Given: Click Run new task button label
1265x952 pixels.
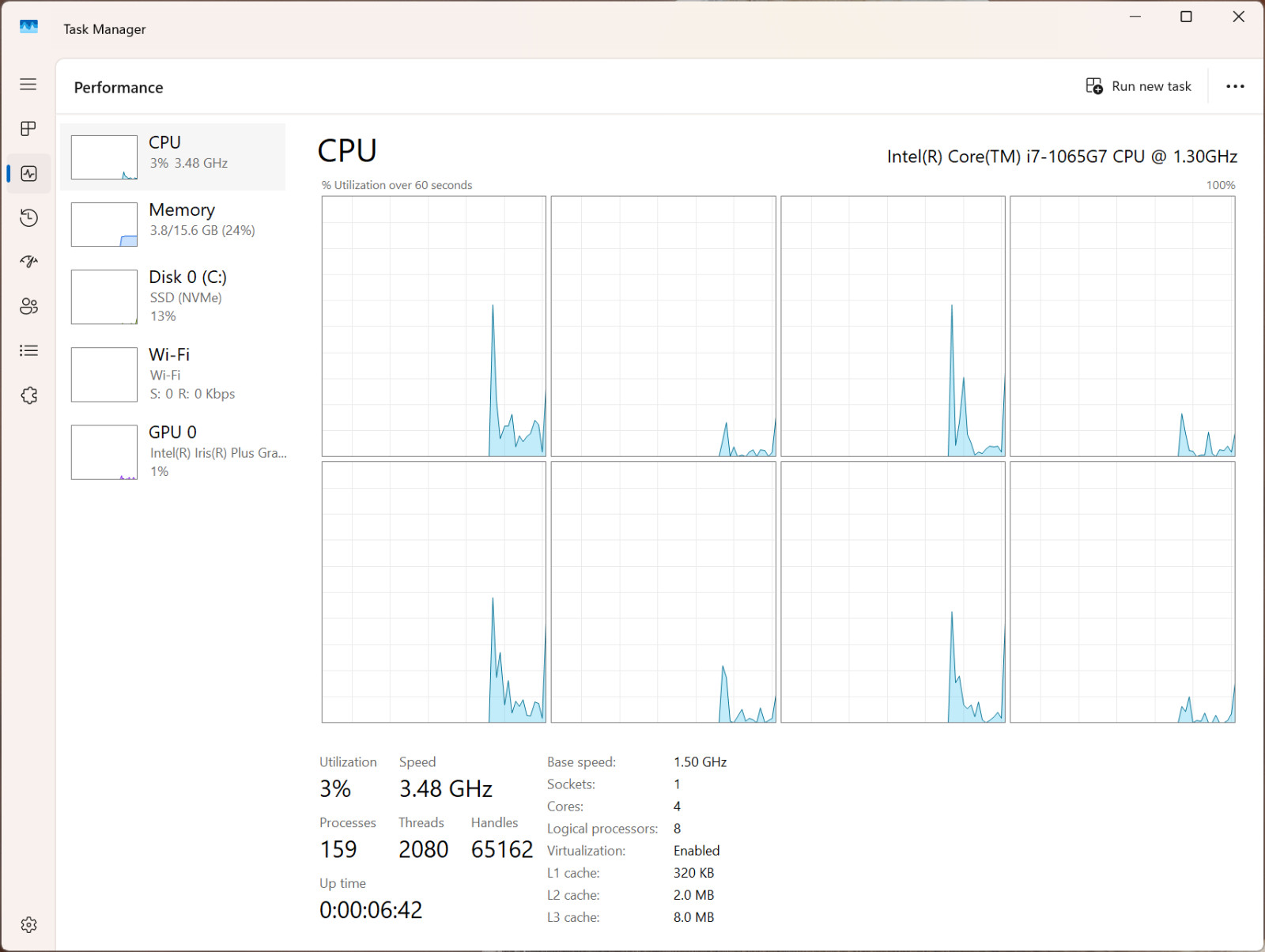Looking at the screenshot, I should (1151, 86).
